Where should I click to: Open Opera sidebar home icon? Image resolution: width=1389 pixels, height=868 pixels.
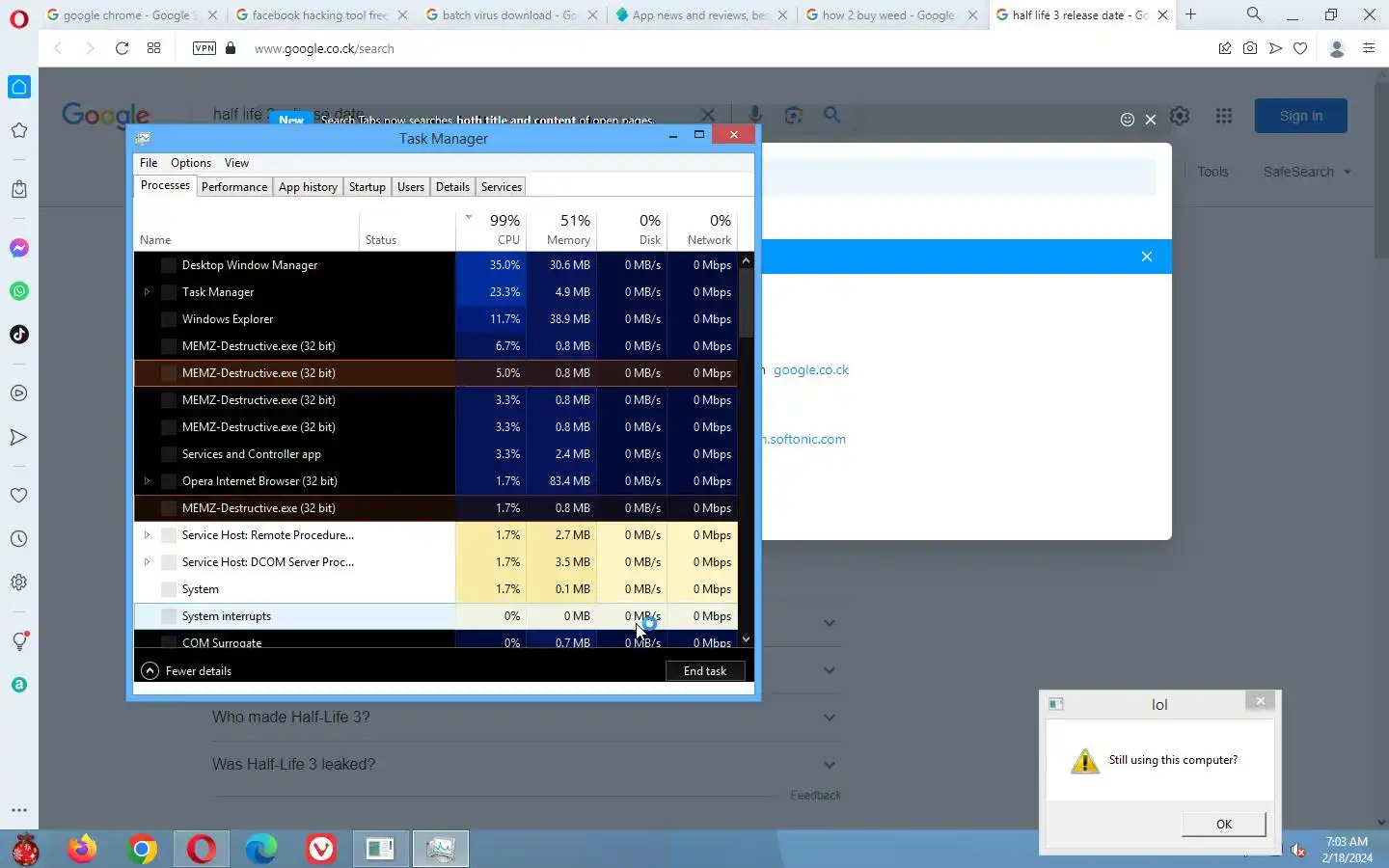[19, 87]
